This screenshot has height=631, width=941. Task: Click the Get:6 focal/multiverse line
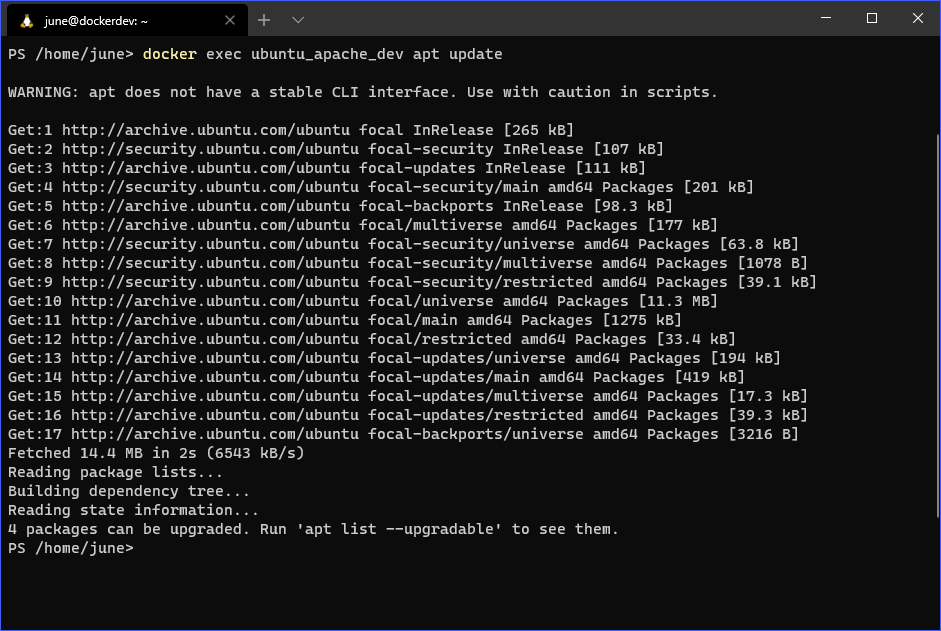(362, 225)
